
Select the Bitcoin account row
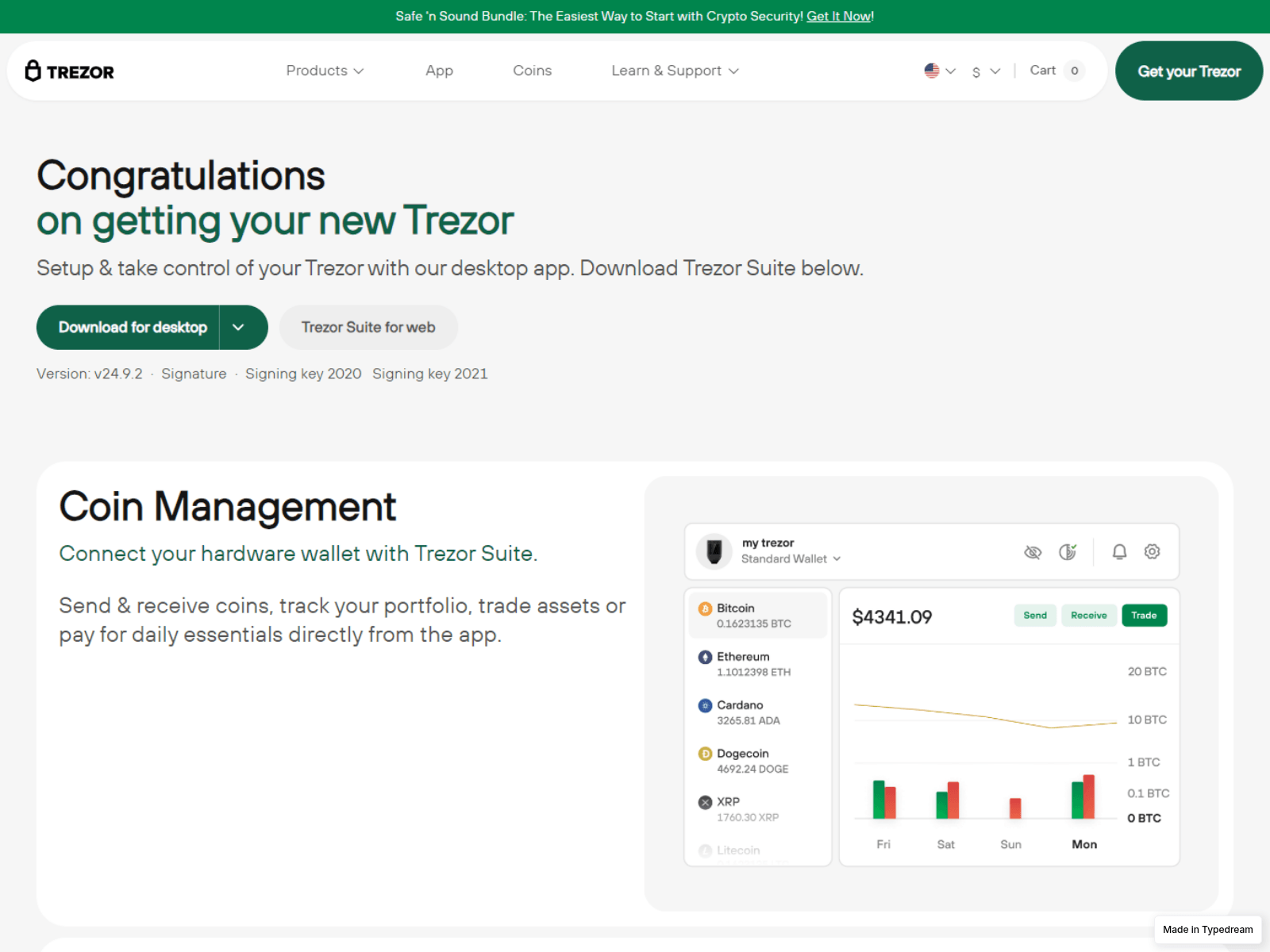758,615
